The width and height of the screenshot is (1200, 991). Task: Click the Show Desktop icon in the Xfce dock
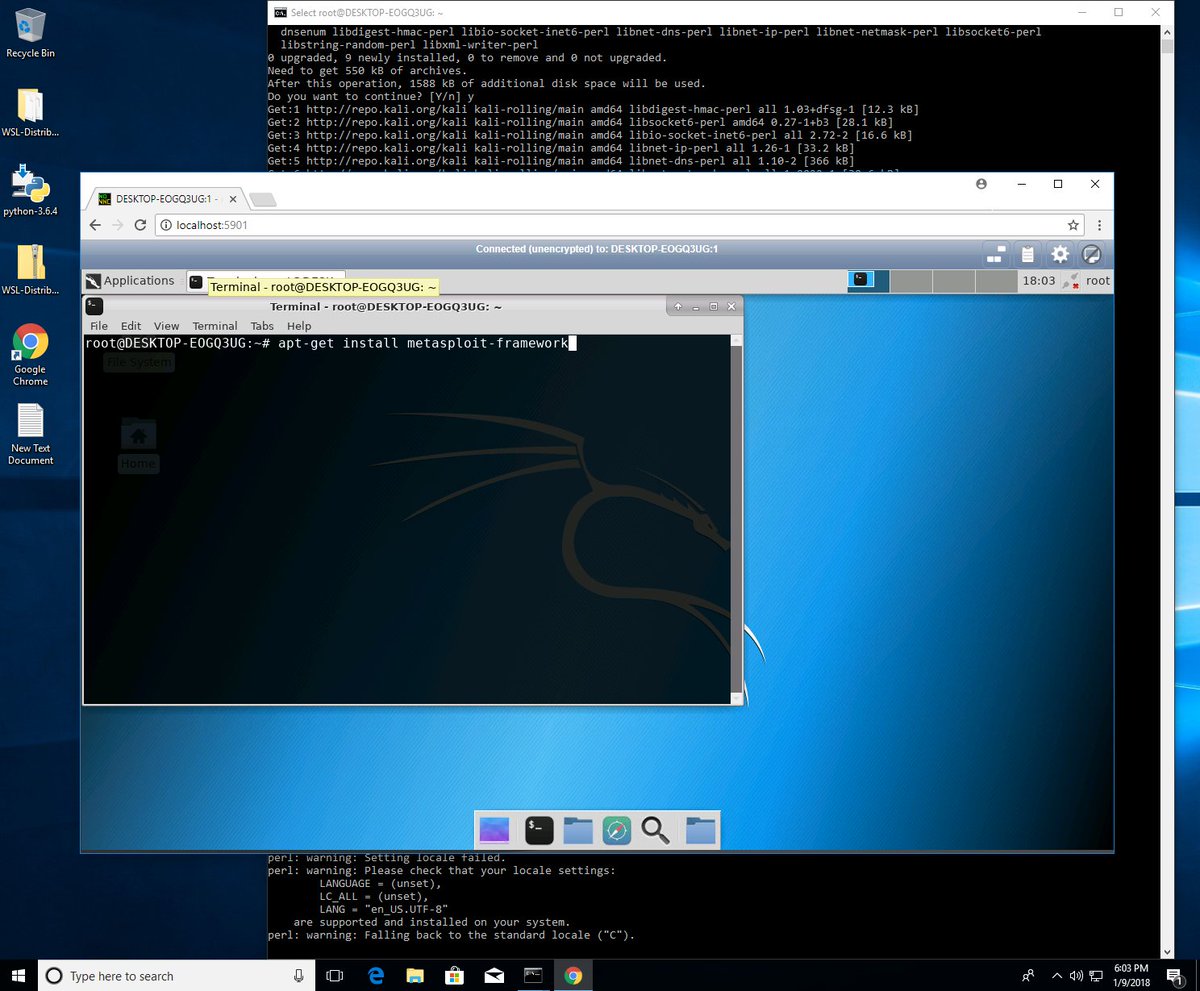click(494, 829)
